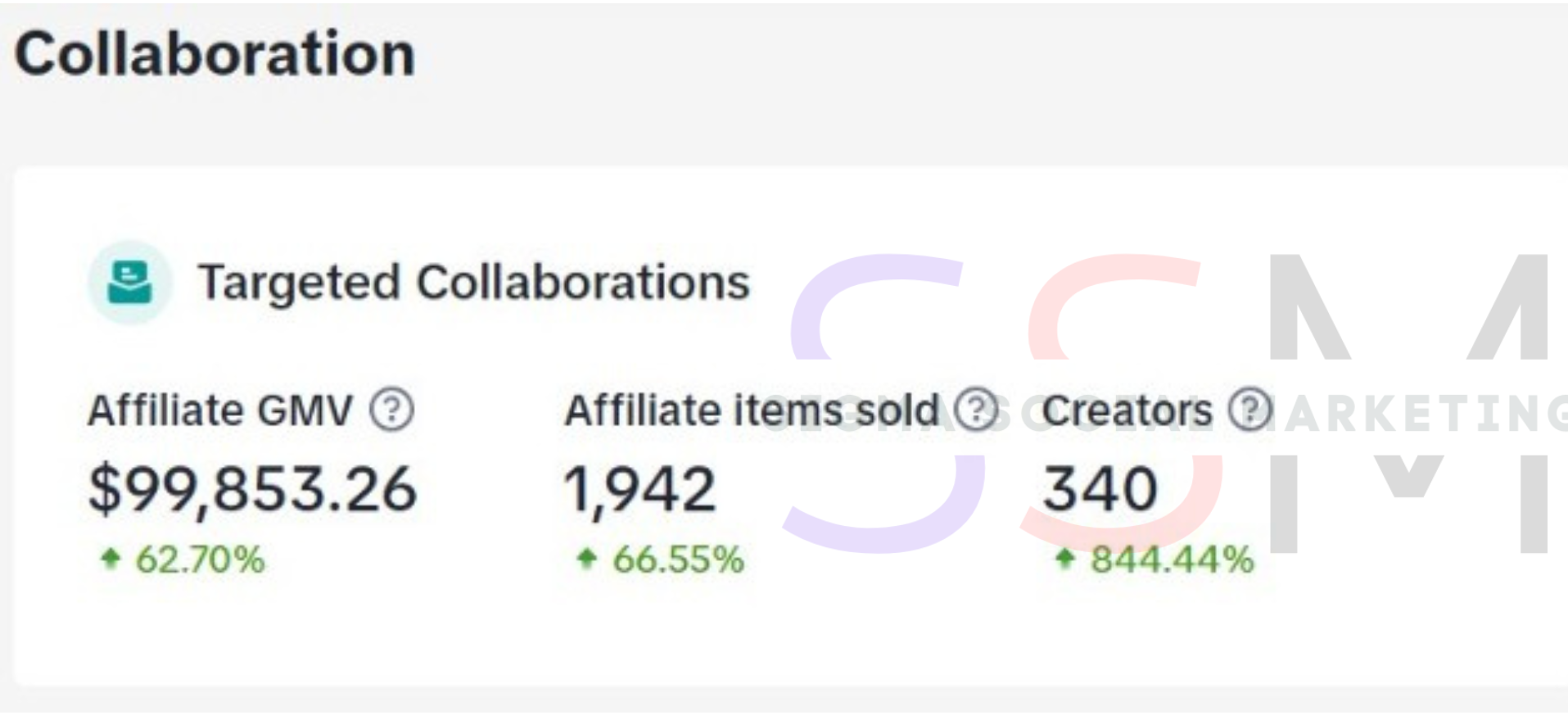Click the Creators metric label
Viewport: 1568px width, 716px height.
point(1127,410)
